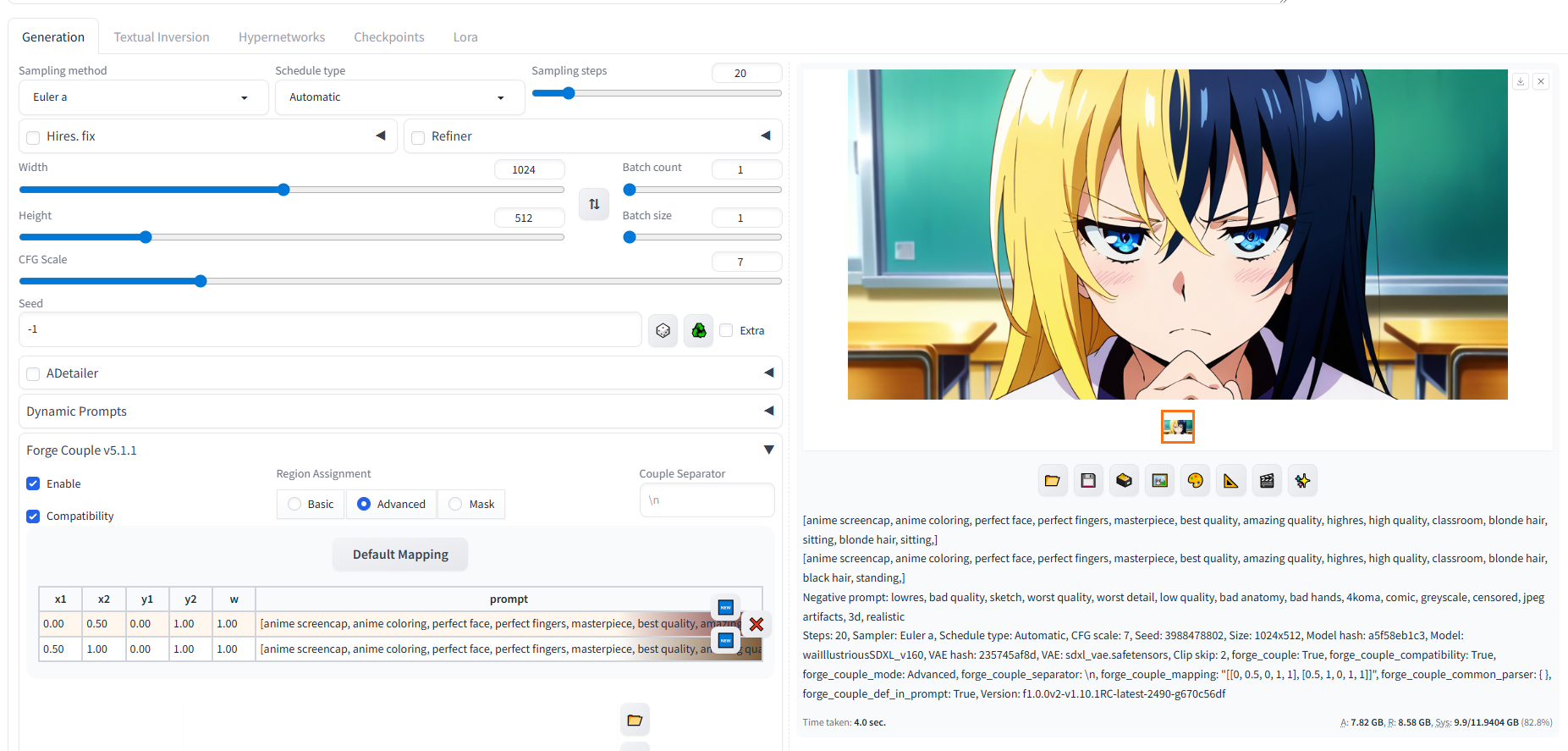Click the generated anime image preview
The width and height of the screenshot is (1568, 751).
tap(1178, 235)
